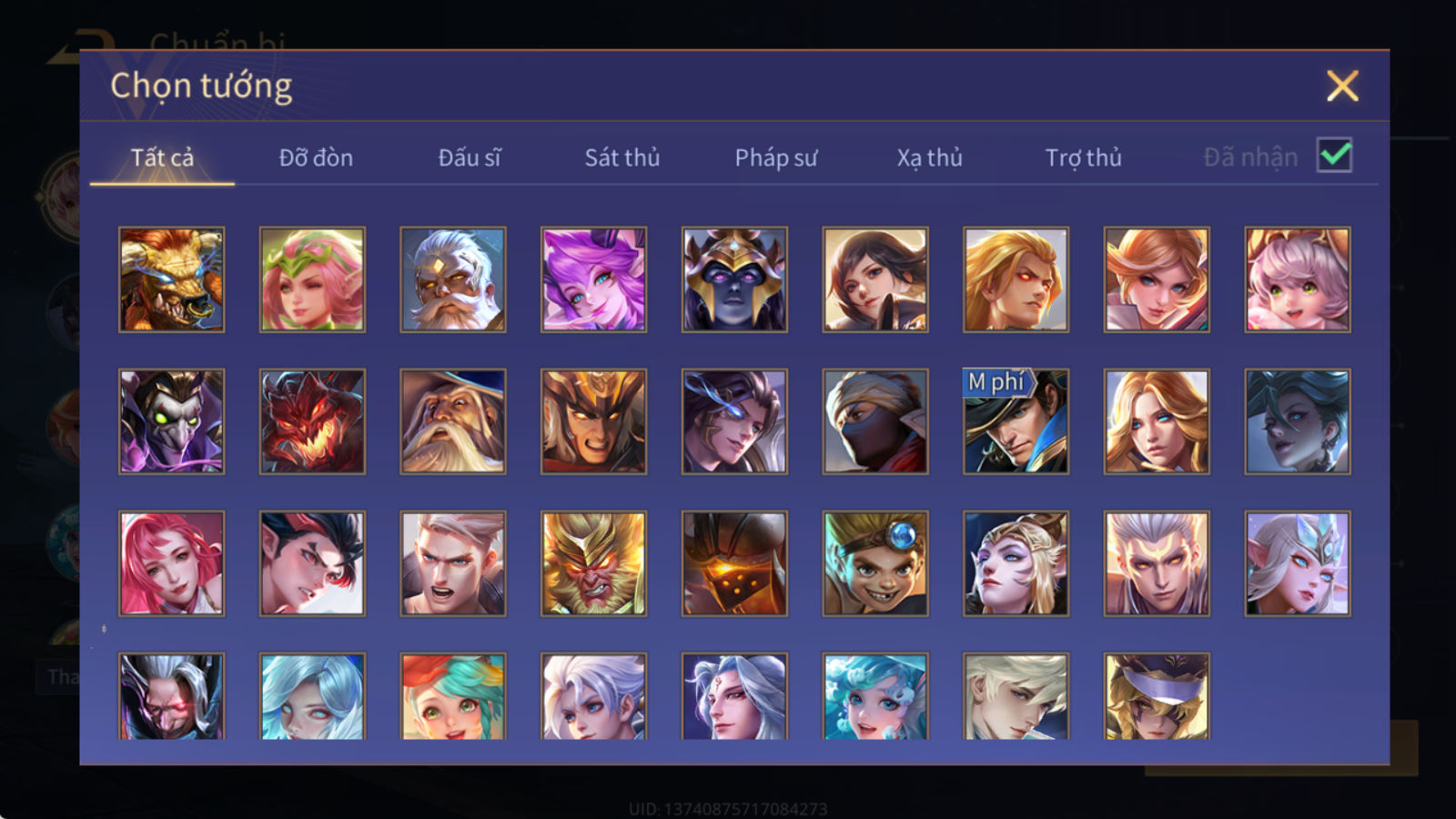Filter heroes by Xạ thủ
The image size is (1456, 819).
tap(929, 157)
